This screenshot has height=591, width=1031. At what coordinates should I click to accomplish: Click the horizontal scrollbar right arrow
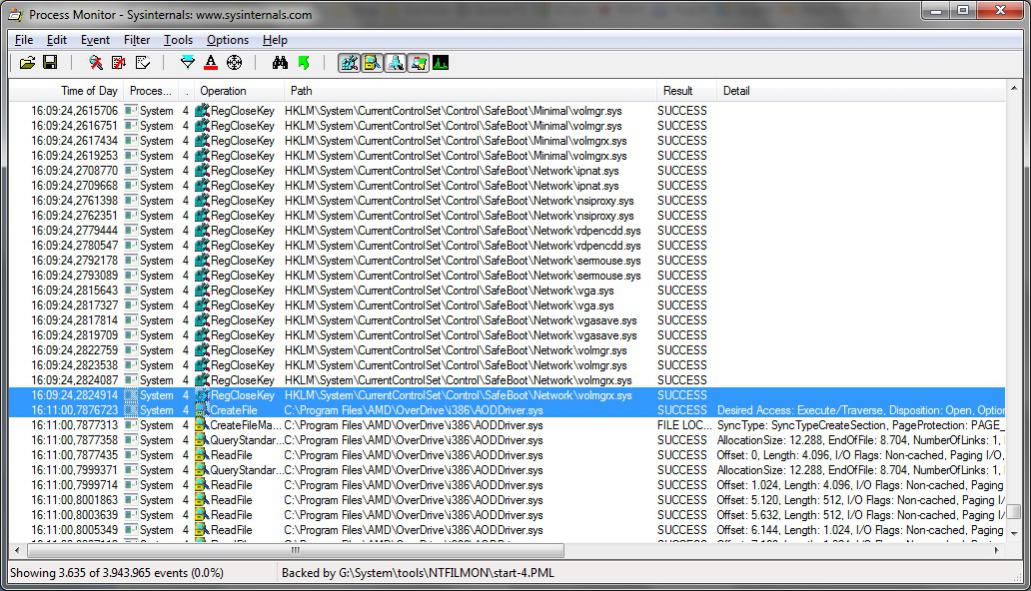coord(997,550)
